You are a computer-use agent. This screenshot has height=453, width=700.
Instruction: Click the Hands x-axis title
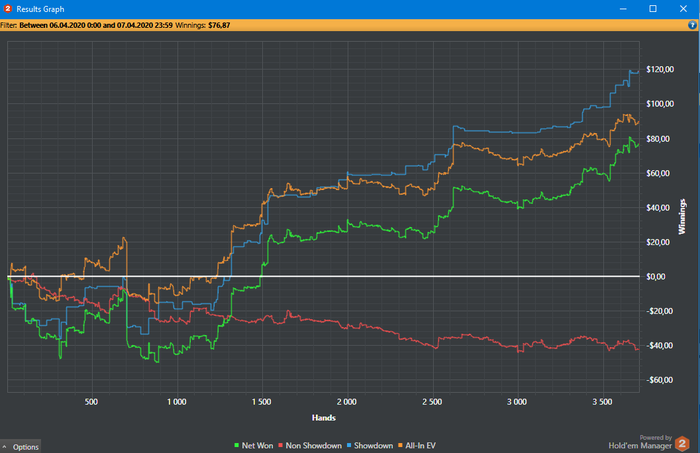324,418
